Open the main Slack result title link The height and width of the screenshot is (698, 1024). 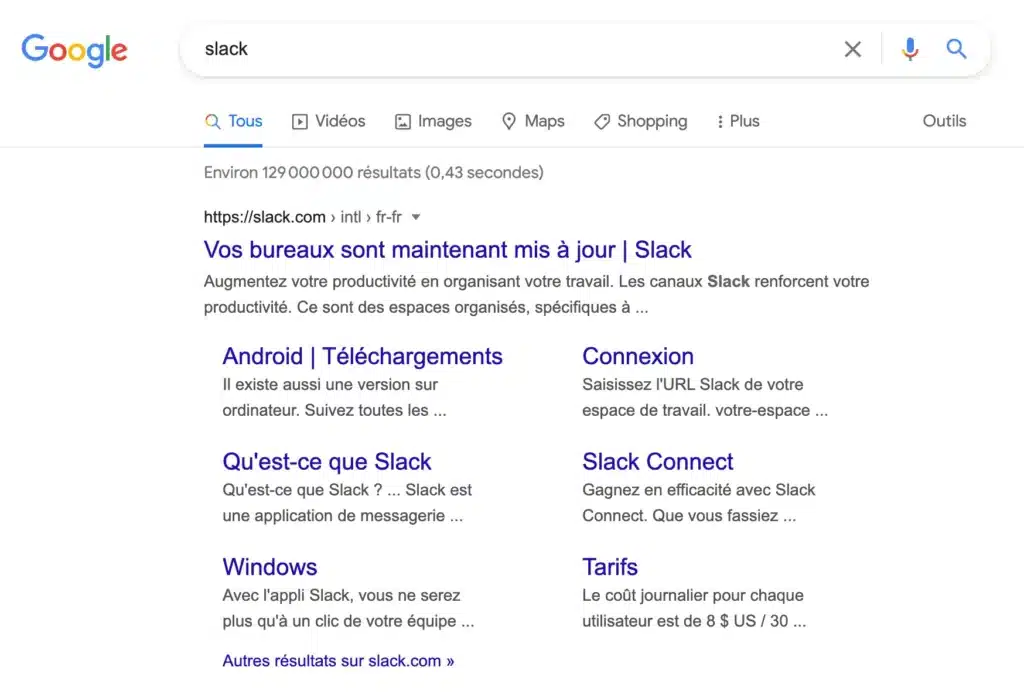(447, 250)
